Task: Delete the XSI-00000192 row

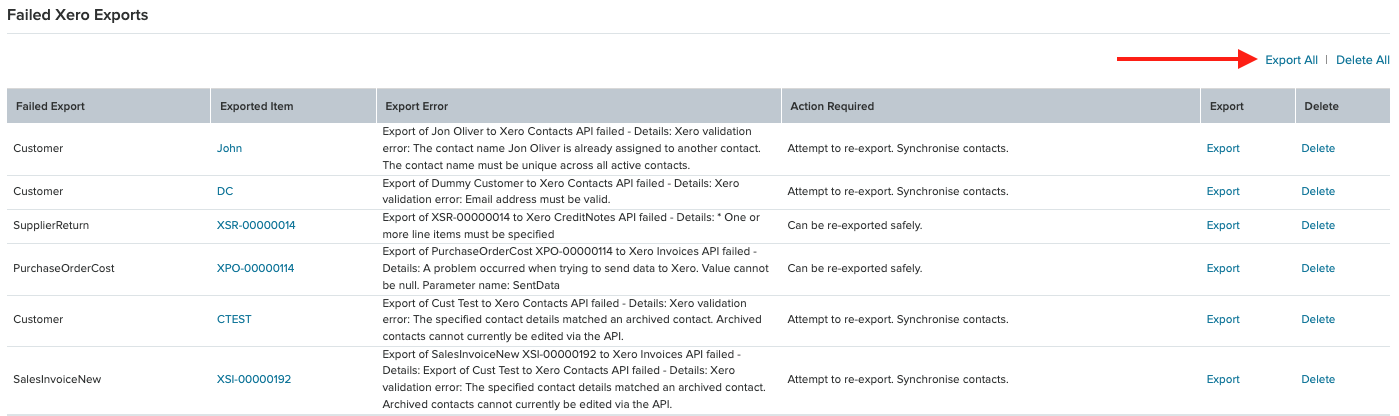Action: click(1318, 379)
